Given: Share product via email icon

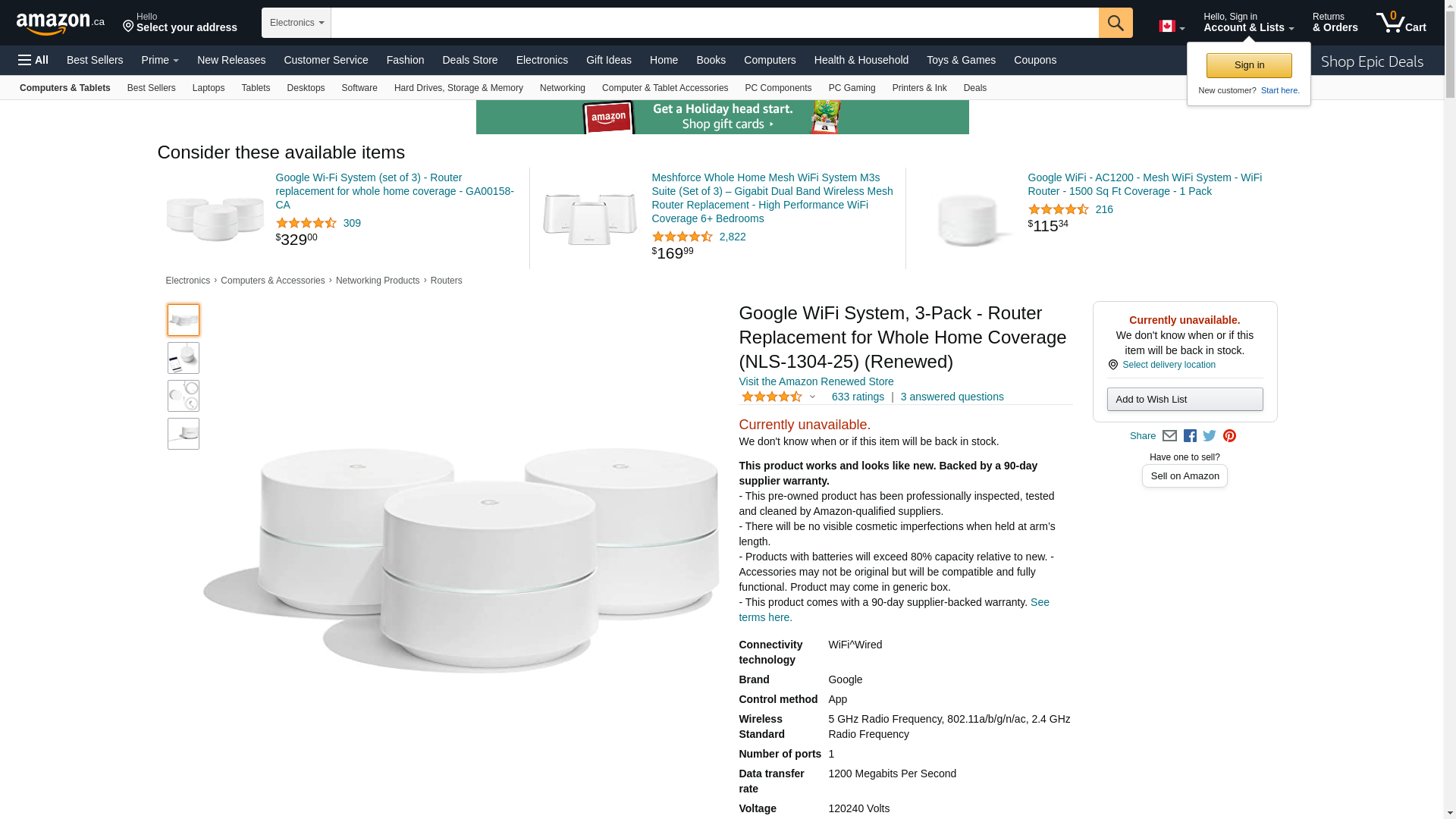Looking at the screenshot, I should [1169, 436].
